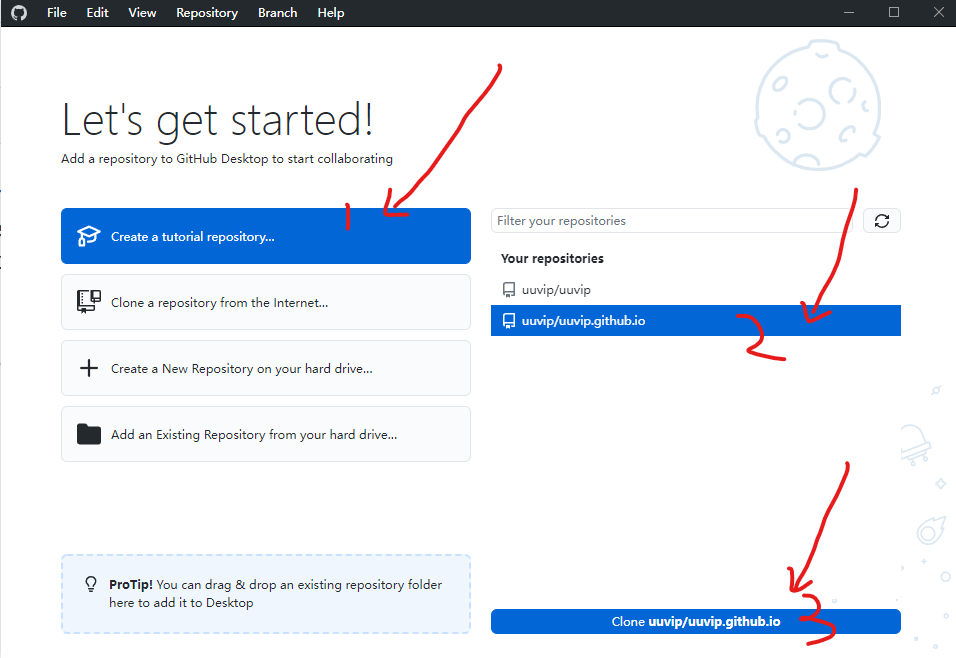The image size is (956, 658).
Task: Click the plus icon for new repository
Action: [89, 368]
